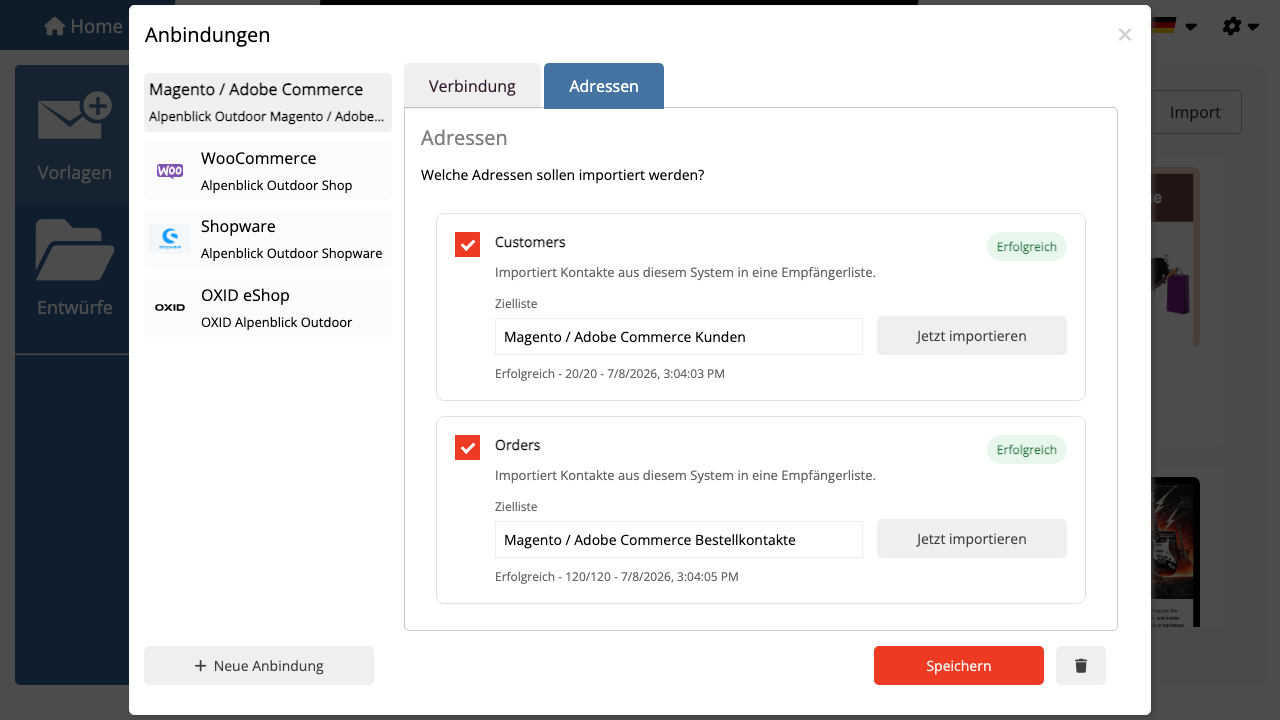Click the Entwürfe folder icon in sidebar
The height and width of the screenshot is (720, 1280).
pyautogui.click(x=74, y=250)
